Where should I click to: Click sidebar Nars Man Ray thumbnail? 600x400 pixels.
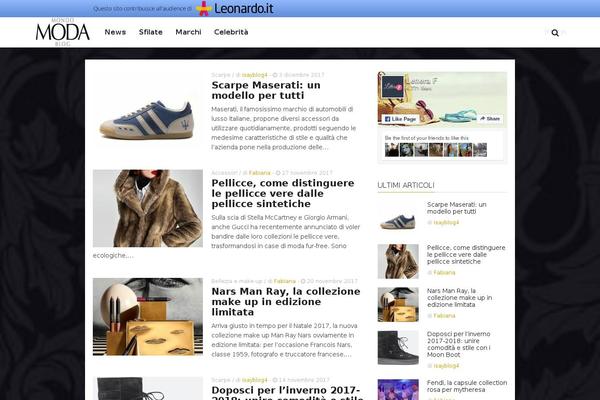click(398, 305)
